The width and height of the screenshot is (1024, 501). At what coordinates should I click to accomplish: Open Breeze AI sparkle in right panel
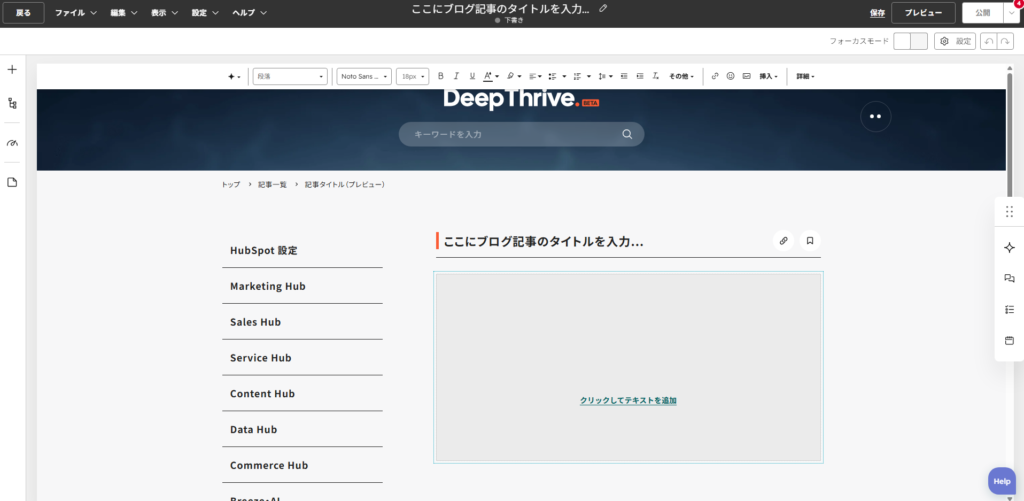point(1009,248)
